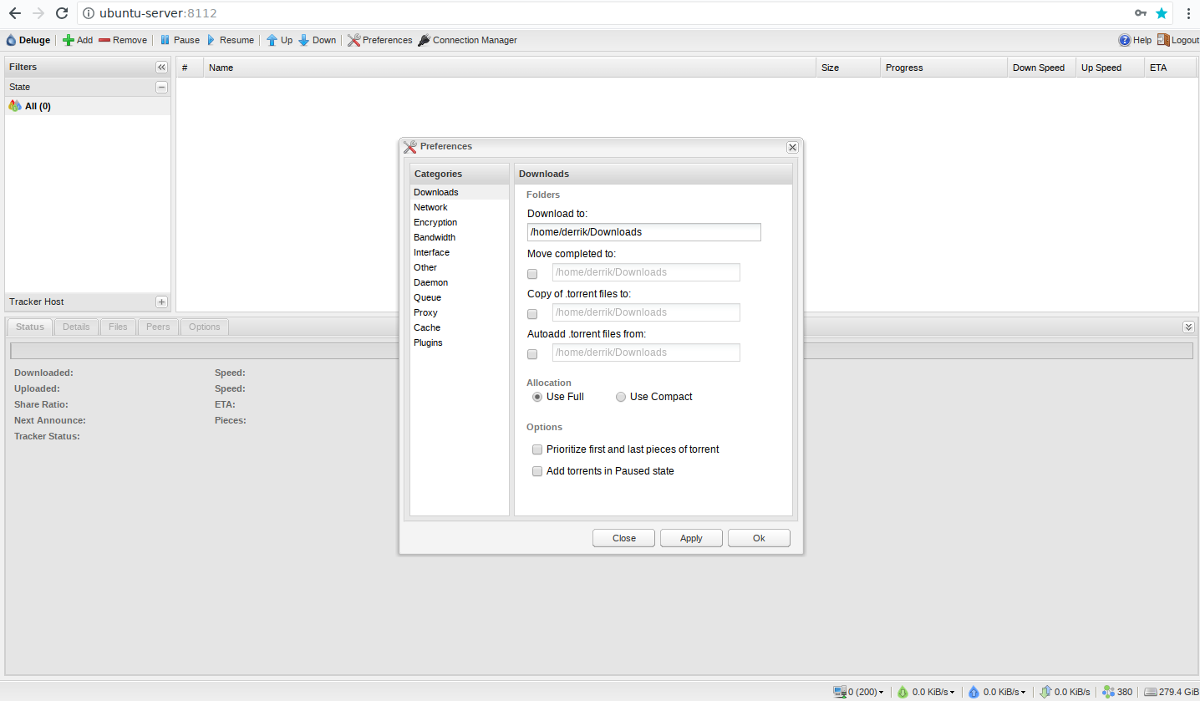Click the Resume toolbar button
This screenshot has width=1200, height=701.
coord(229,40)
